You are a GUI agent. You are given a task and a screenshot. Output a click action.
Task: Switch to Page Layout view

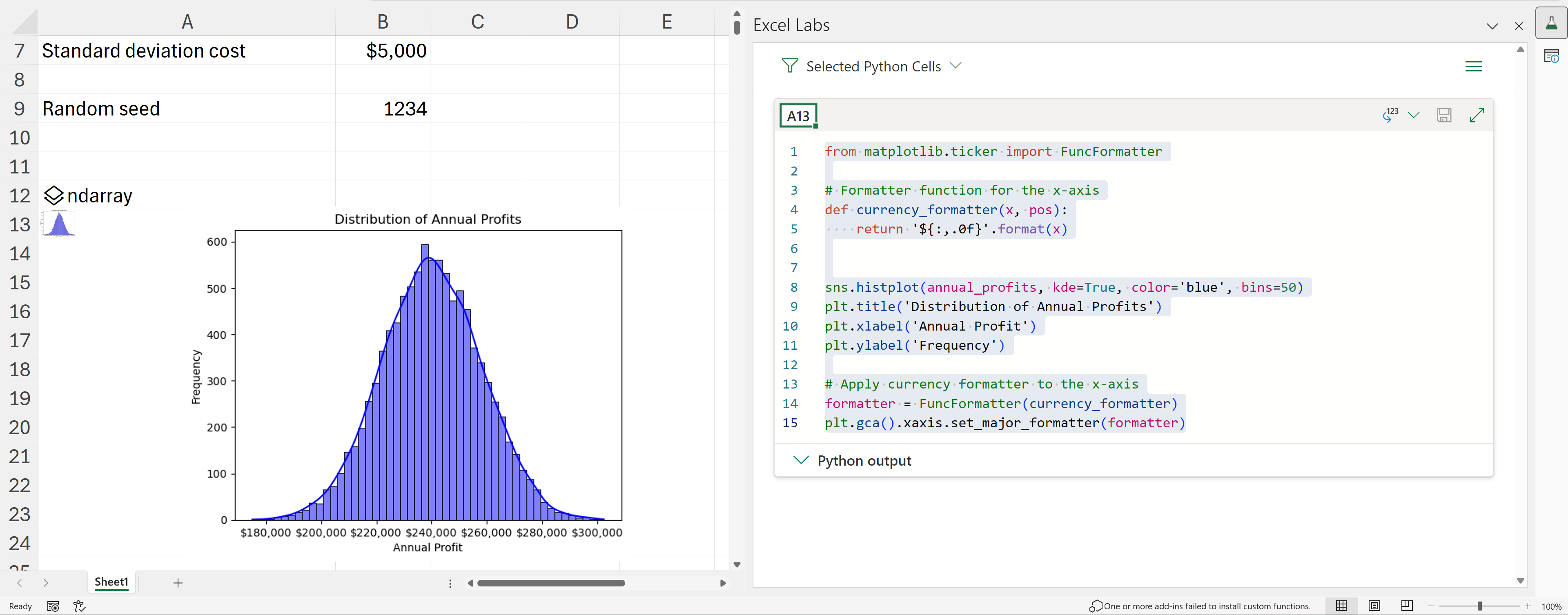pos(1374,606)
